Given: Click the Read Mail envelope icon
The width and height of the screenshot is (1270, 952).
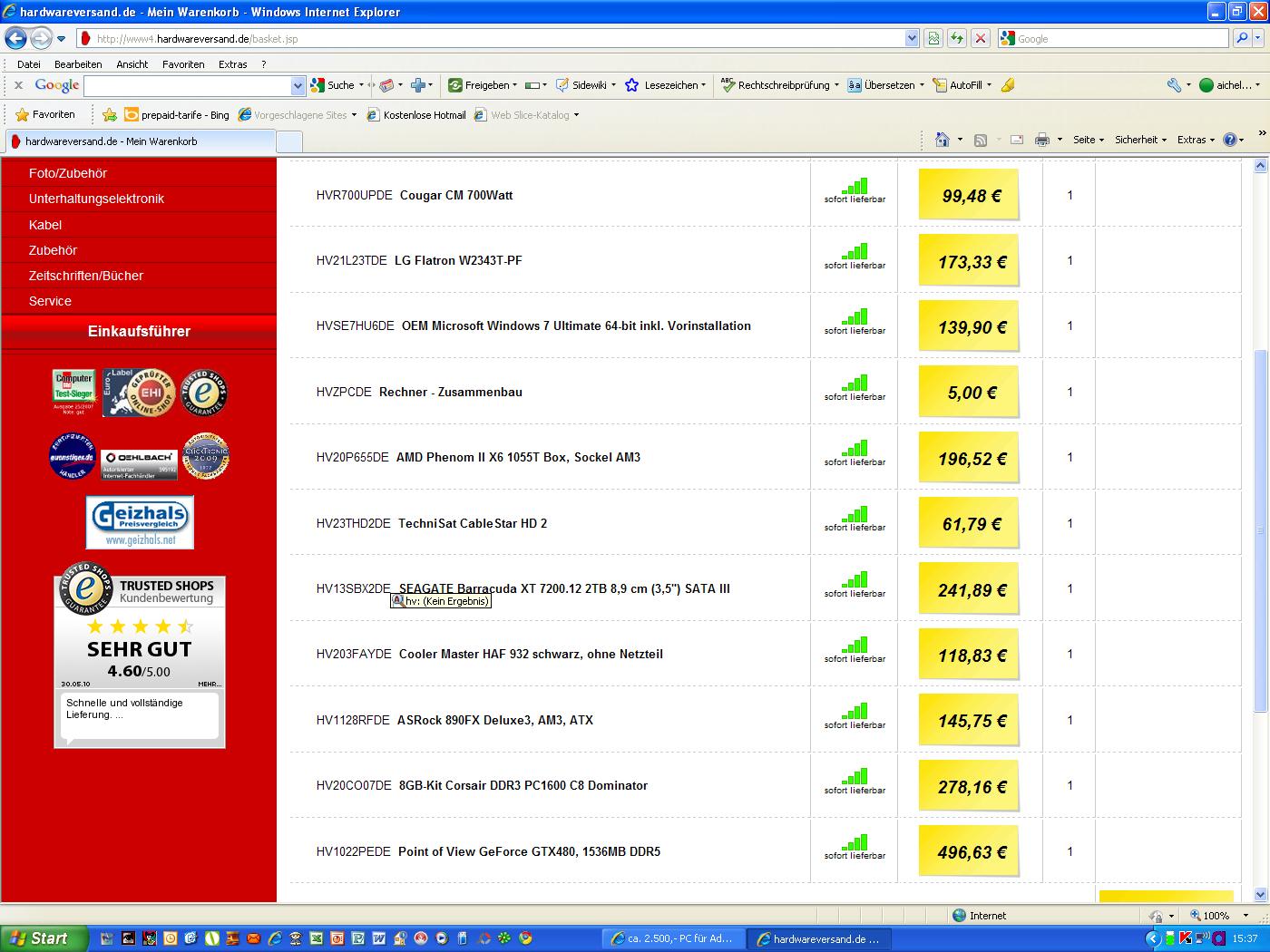Looking at the screenshot, I should (x=1017, y=140).
